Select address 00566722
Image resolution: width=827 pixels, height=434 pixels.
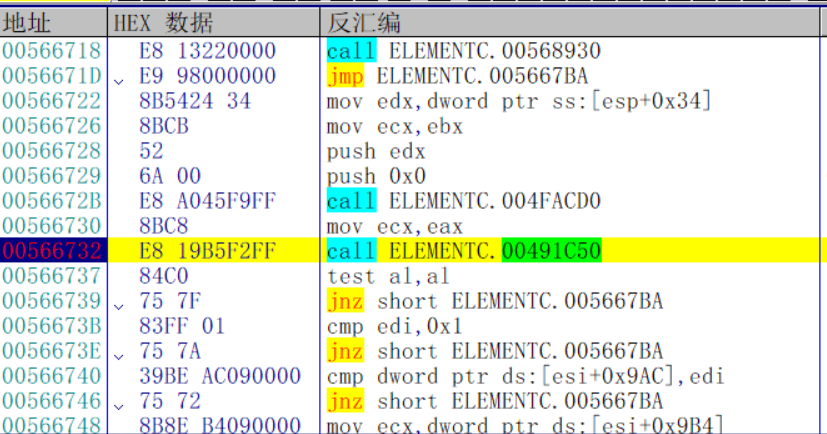coord(52,101)
